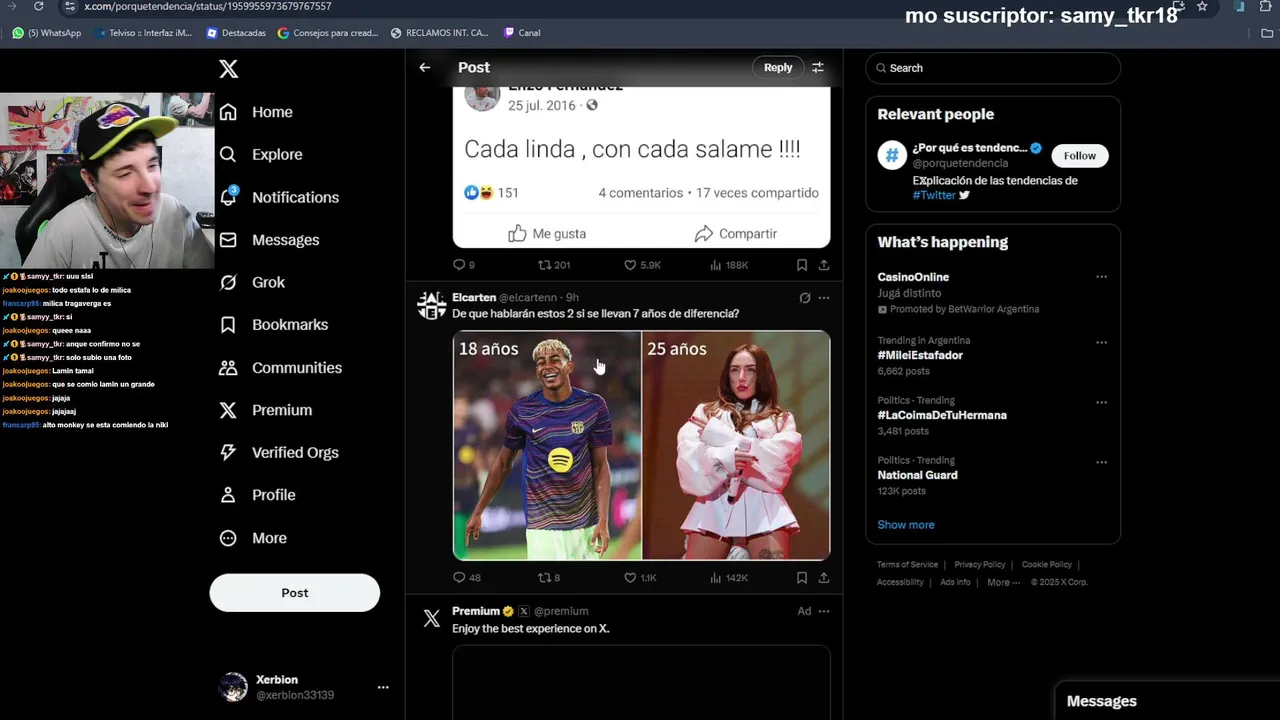The image size is (1280, 720).
Task: Click Show more under trends
Action: (906, 525)
